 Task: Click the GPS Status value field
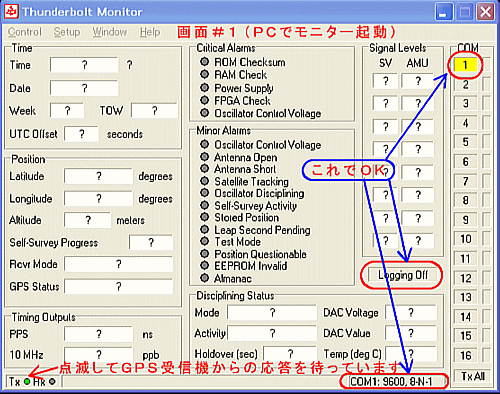pyautogui.click(x=119, y=286)
